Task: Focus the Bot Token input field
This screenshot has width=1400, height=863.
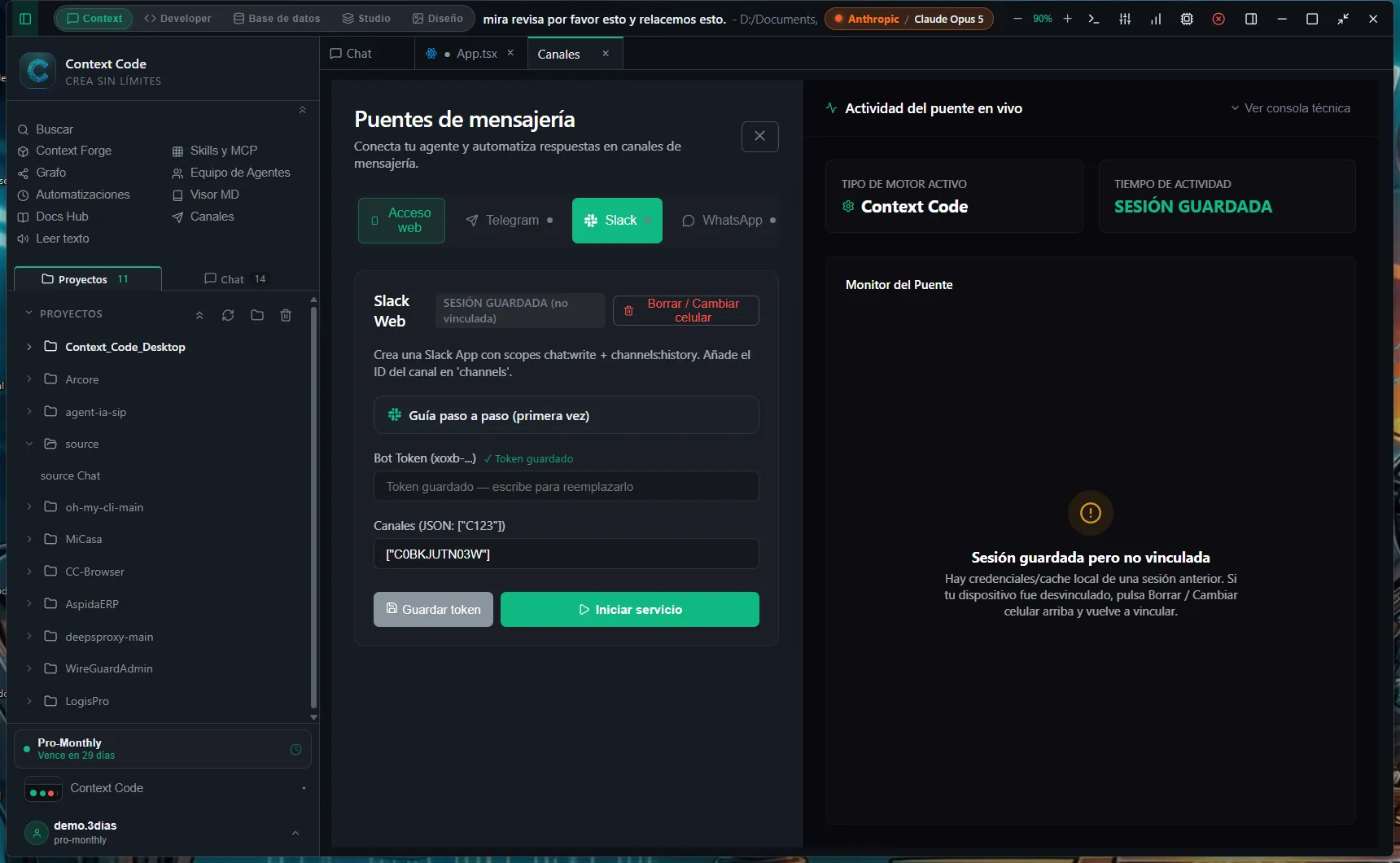Action: coord(567,486)
